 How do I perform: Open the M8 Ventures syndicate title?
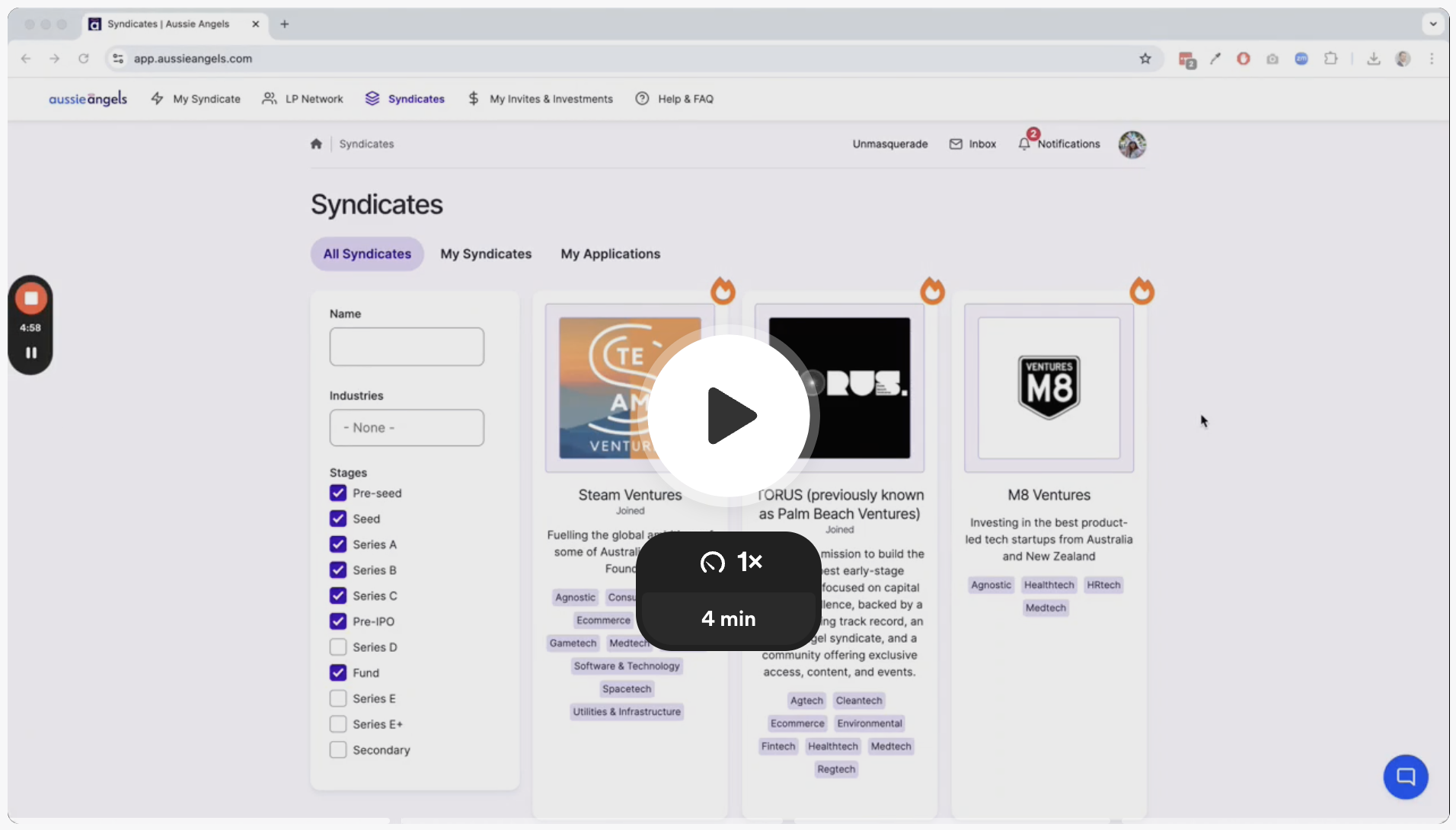coord(1049,495)
